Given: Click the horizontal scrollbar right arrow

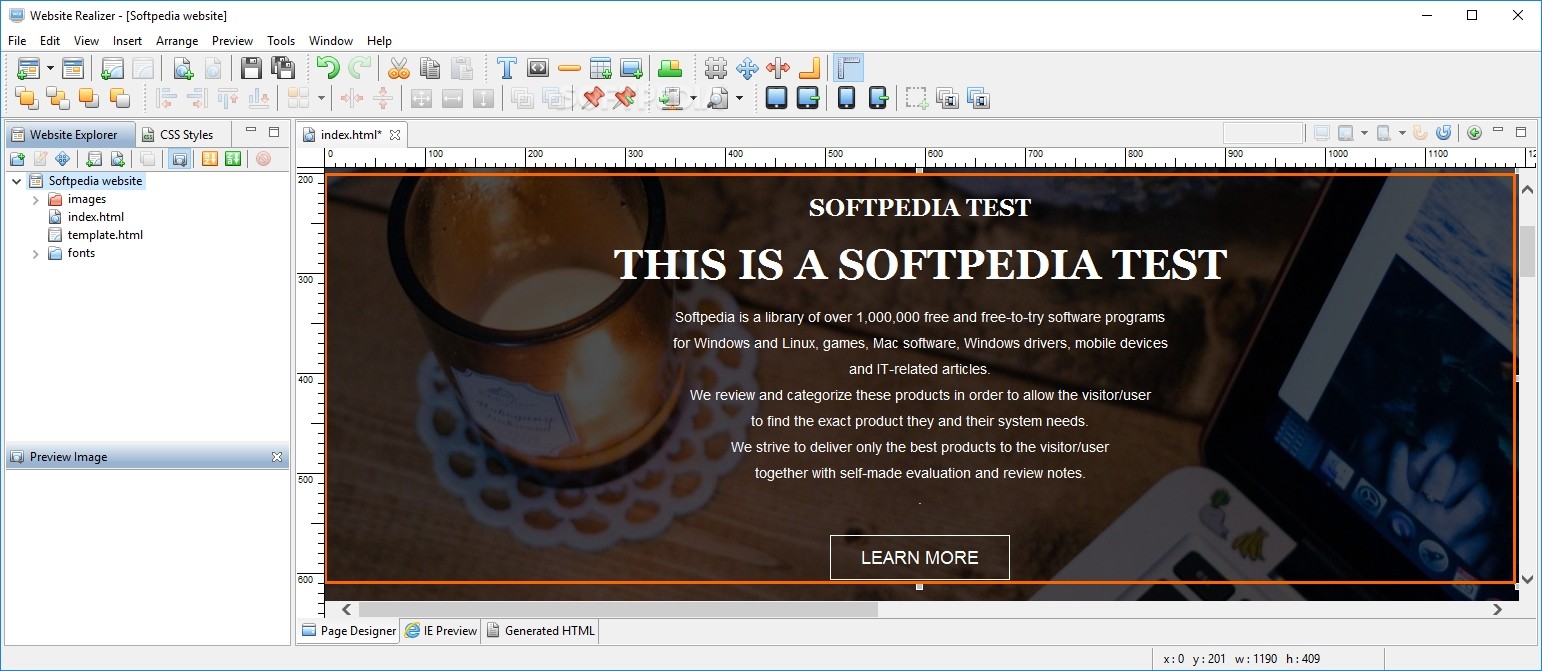Looking at the screenshot, I should pos(1497,609).
